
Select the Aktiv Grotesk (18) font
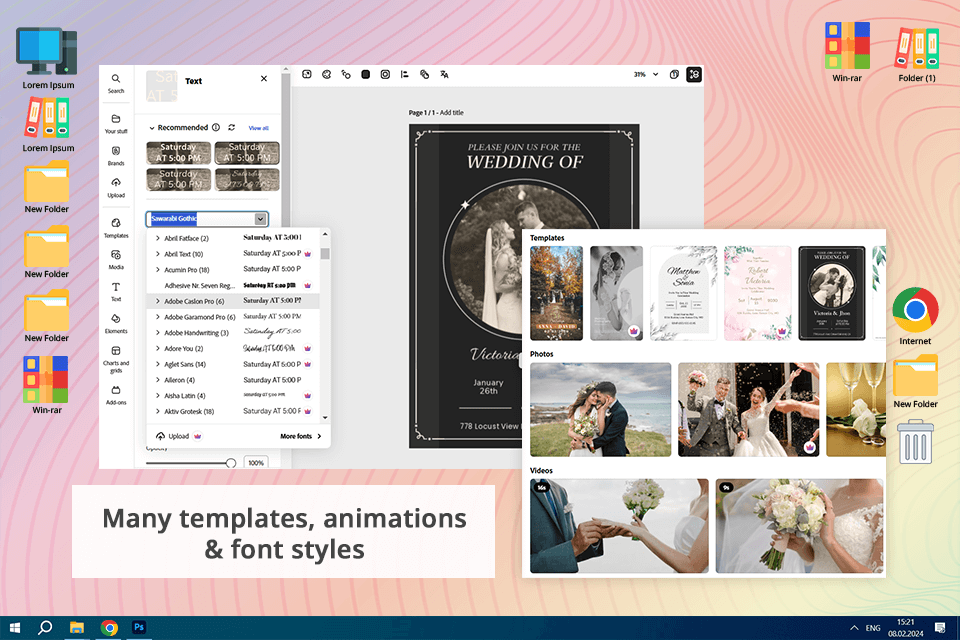pyautogui.click(x=233, y=412)
